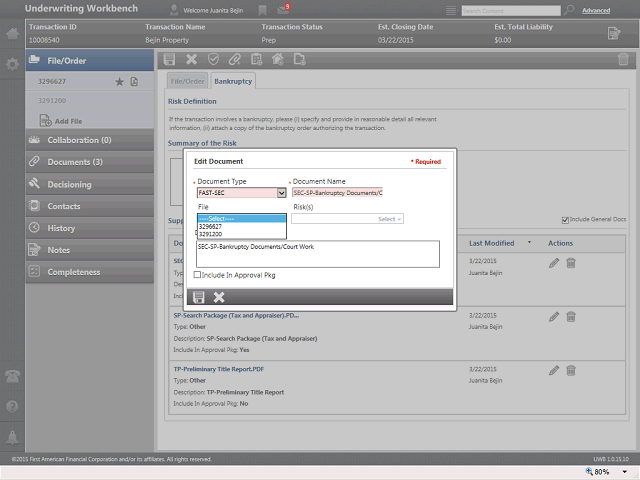Click the copy document icon in toolbar

300,59
